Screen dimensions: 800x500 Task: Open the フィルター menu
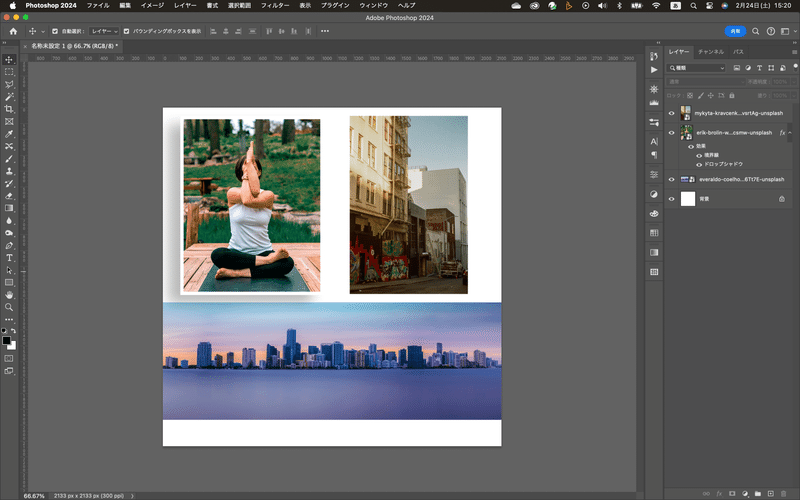(275, 5)
